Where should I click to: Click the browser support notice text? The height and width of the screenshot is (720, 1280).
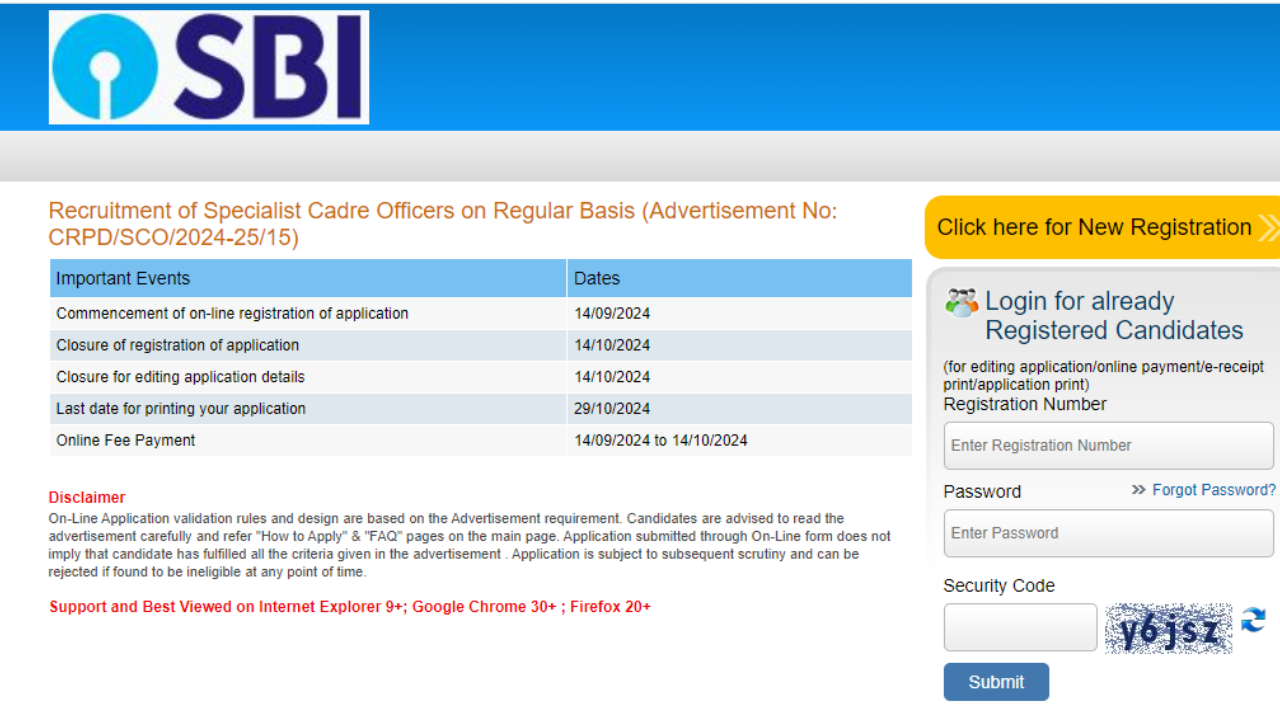click(350, 606)
